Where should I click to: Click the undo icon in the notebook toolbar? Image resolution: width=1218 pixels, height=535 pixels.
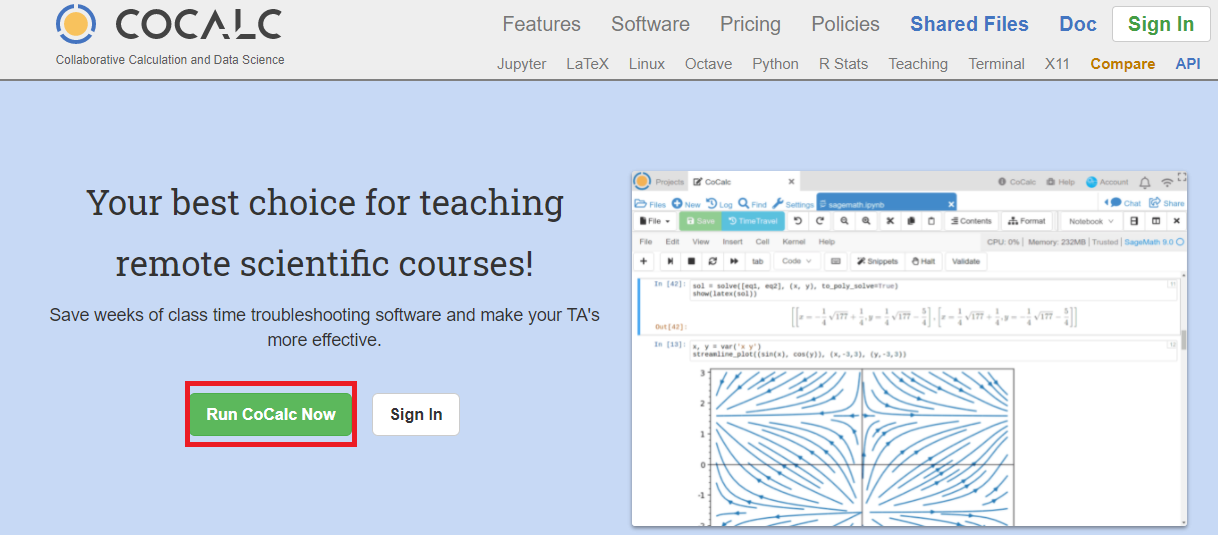(798, 221)
